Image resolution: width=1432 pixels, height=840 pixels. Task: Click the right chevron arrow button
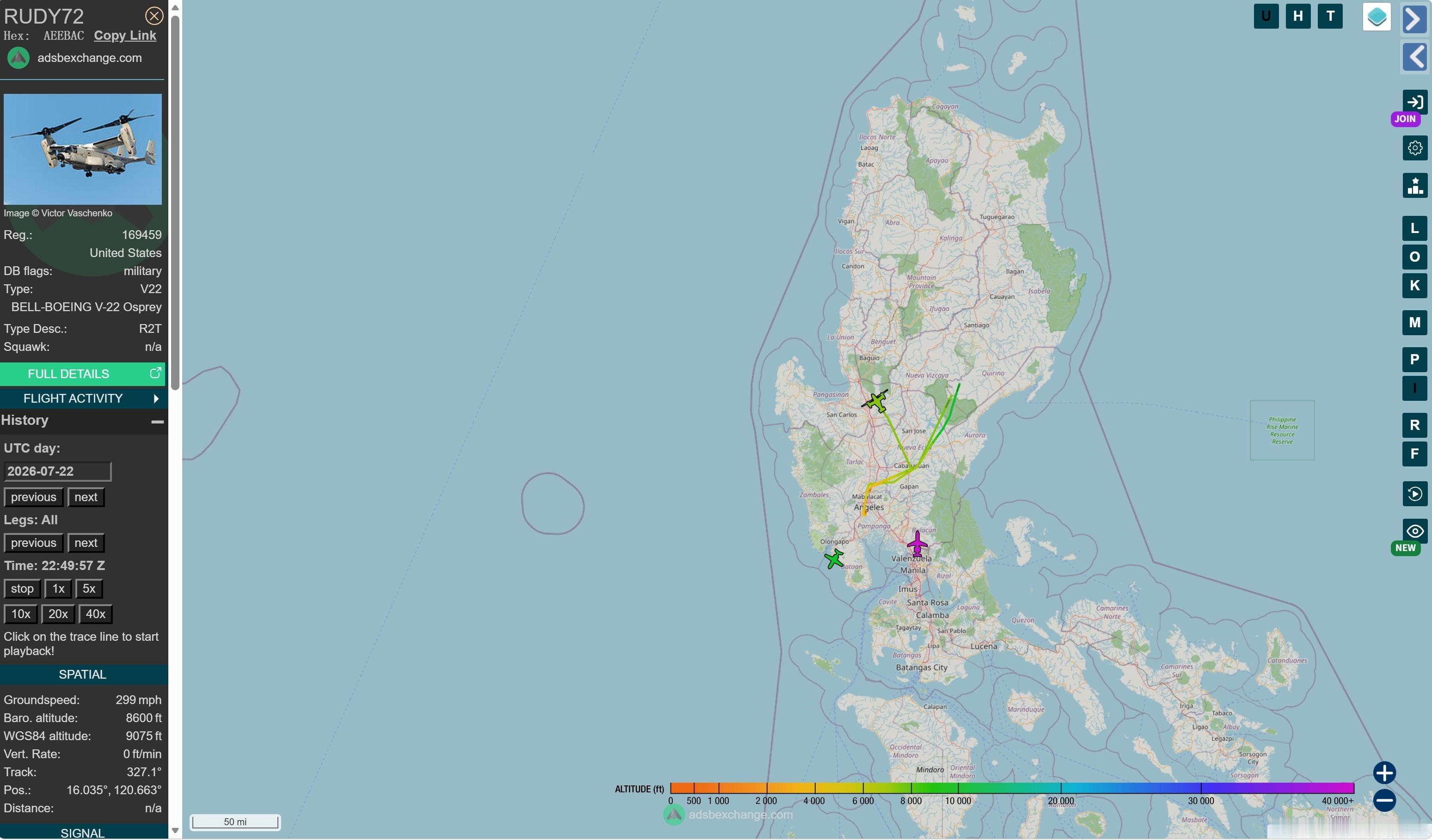point(1415,19)
